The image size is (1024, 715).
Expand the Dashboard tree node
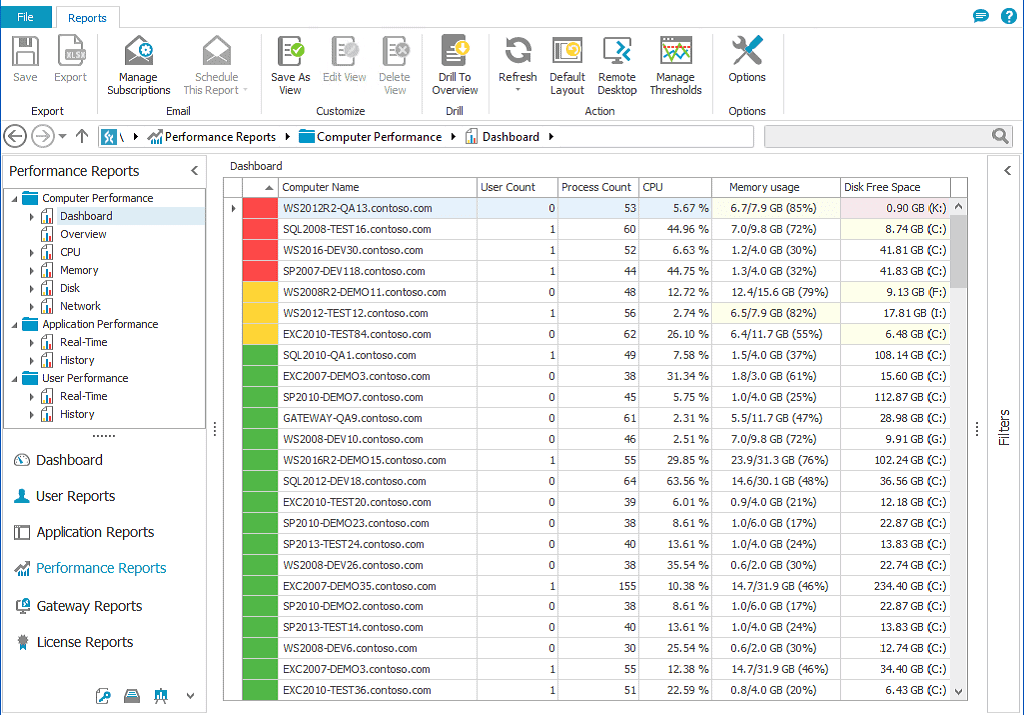pyautogui.click(x=31, y=217)
